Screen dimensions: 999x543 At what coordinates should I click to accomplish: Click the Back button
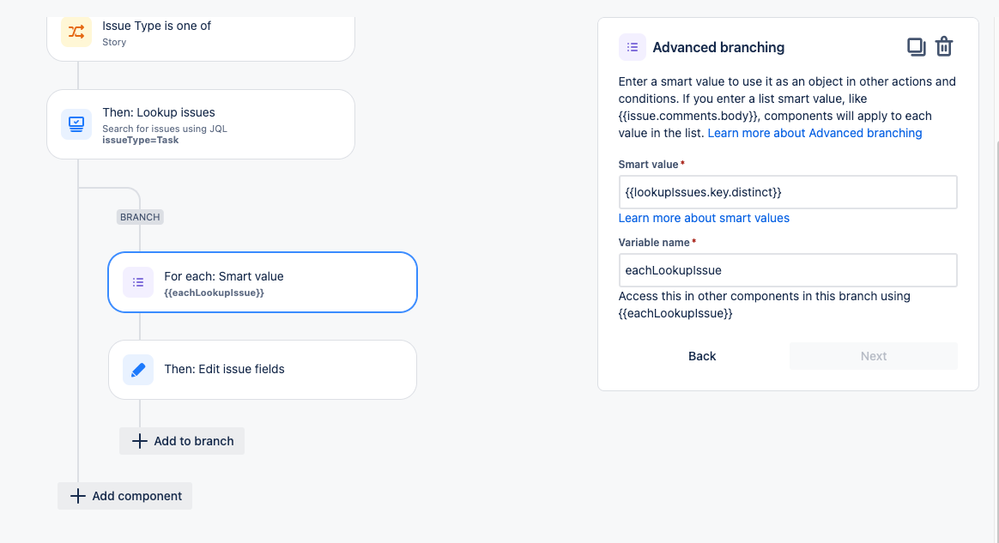702,356
